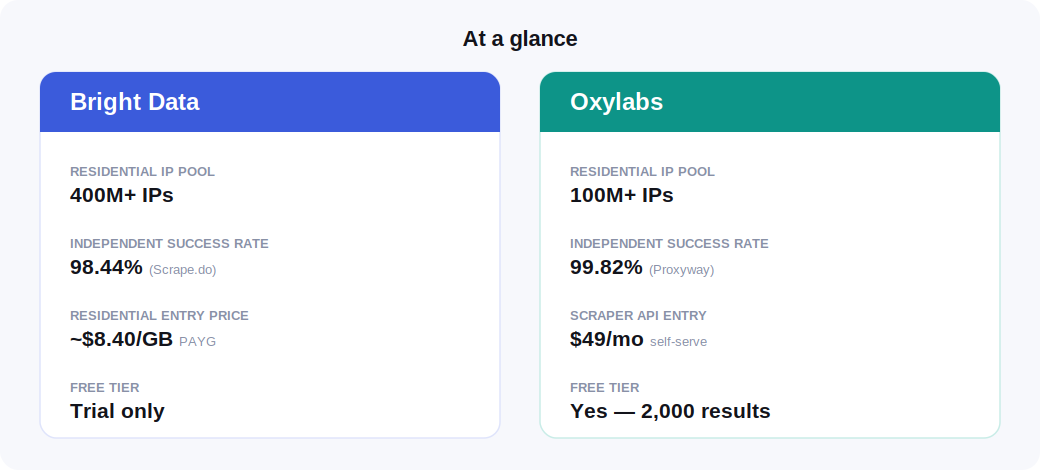Click Oxylabs' "INDEPENDENT SUCCESS RATE" label
The image size is (1040, 470).
tap(670, 244)
